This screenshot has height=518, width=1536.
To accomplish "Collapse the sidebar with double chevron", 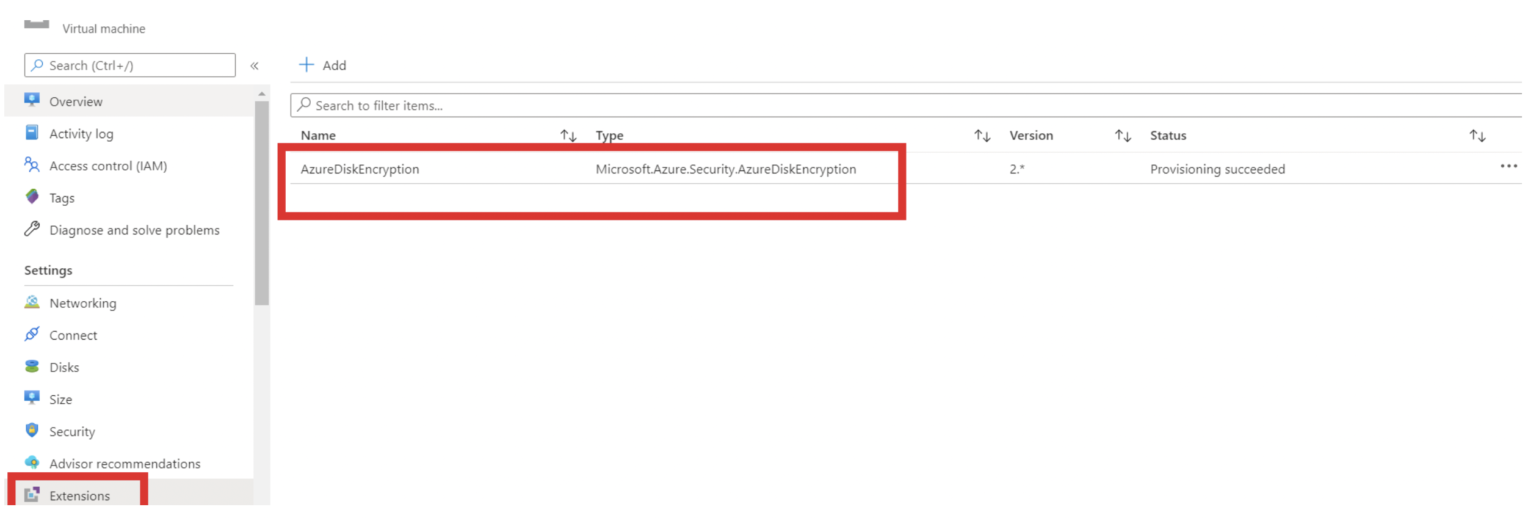I will pos(254,66).
